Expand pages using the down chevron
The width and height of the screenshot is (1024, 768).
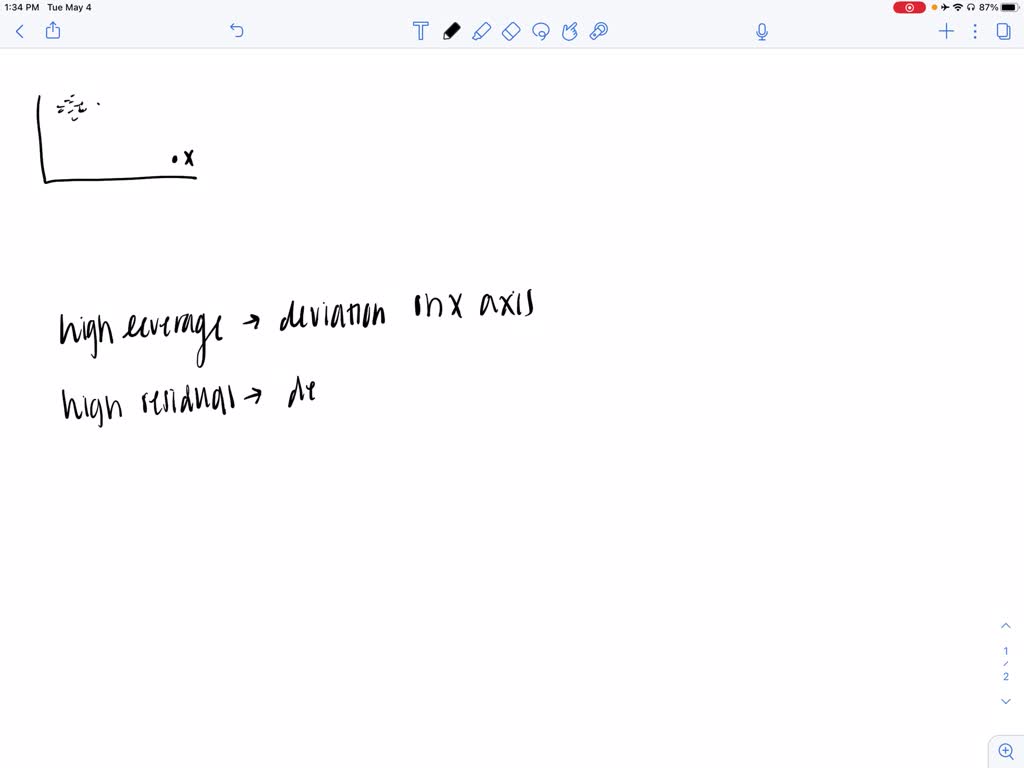(x=1005, y=701)
